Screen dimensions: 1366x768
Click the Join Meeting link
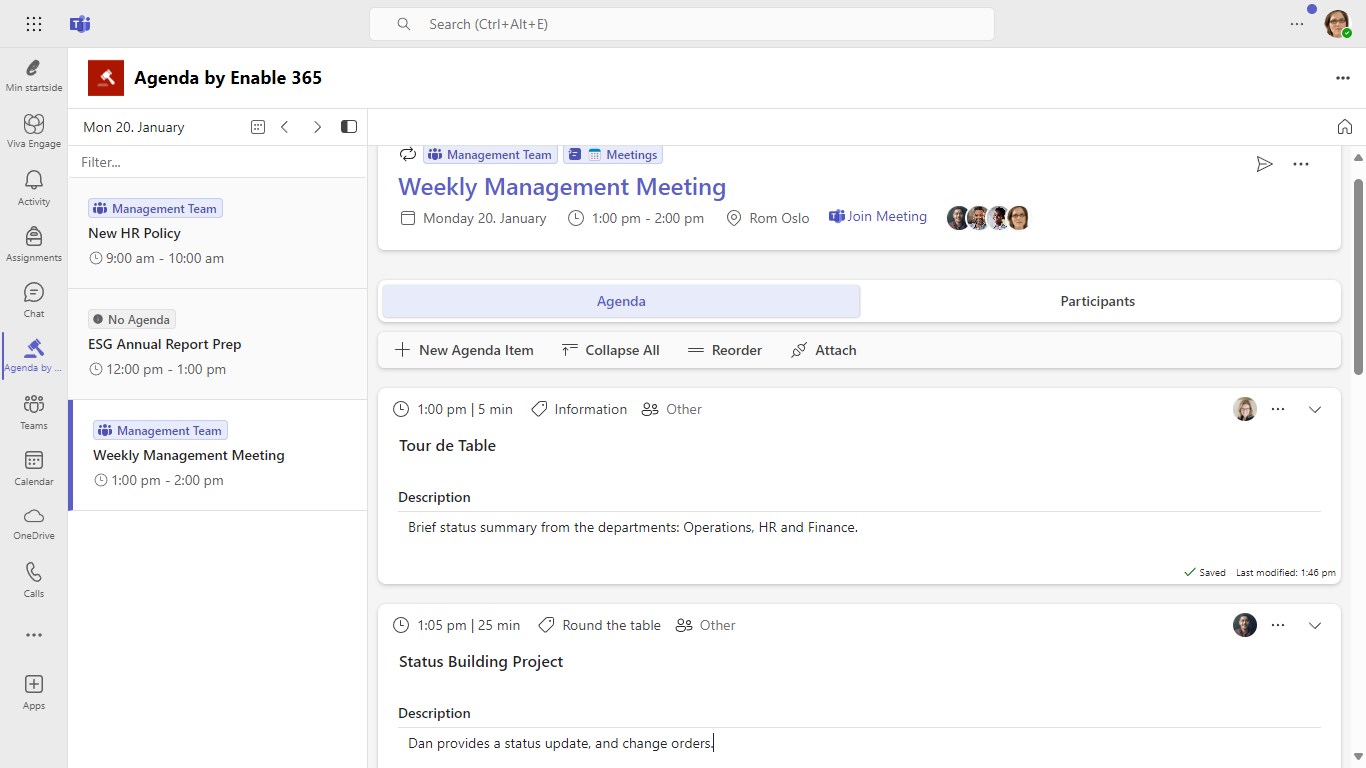[878, 217]
